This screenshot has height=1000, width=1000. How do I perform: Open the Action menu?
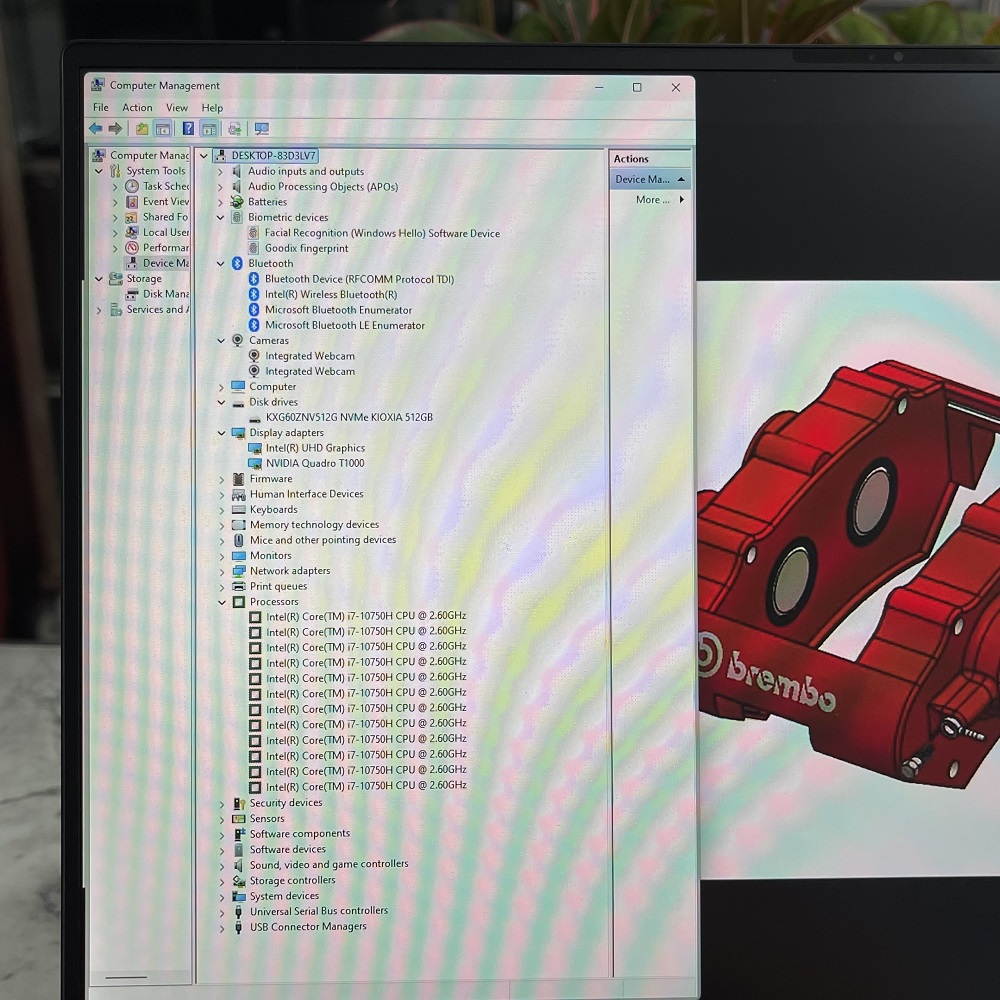pos(137,108)
